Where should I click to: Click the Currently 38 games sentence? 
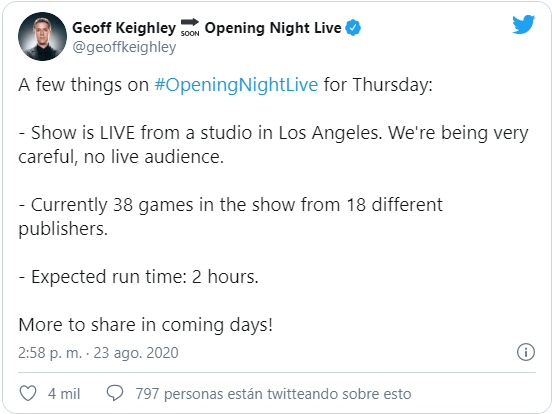click(231, 217)
